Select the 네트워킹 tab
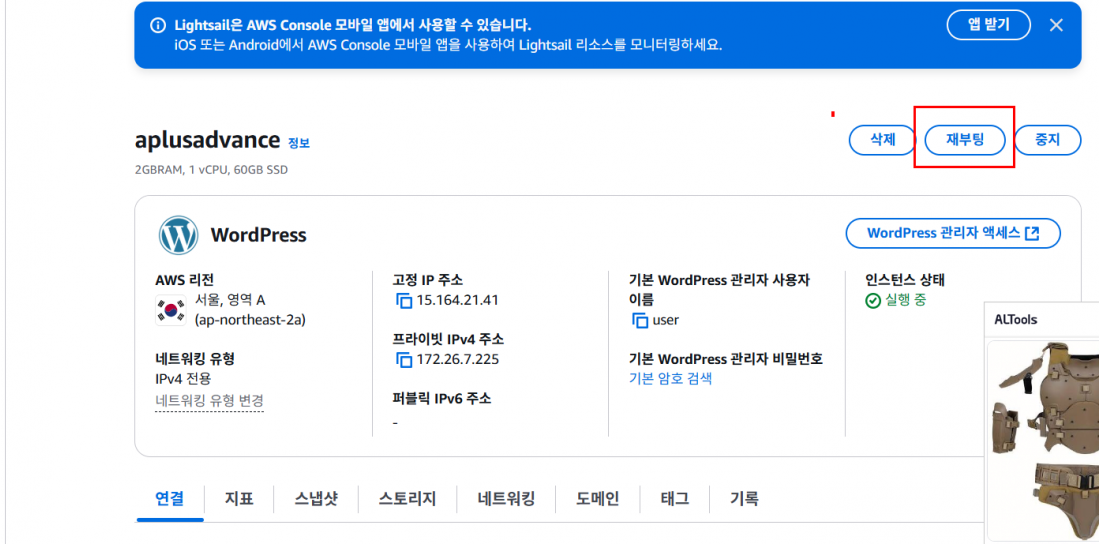Screen dimensions: 1100x544 coord(507,499)
